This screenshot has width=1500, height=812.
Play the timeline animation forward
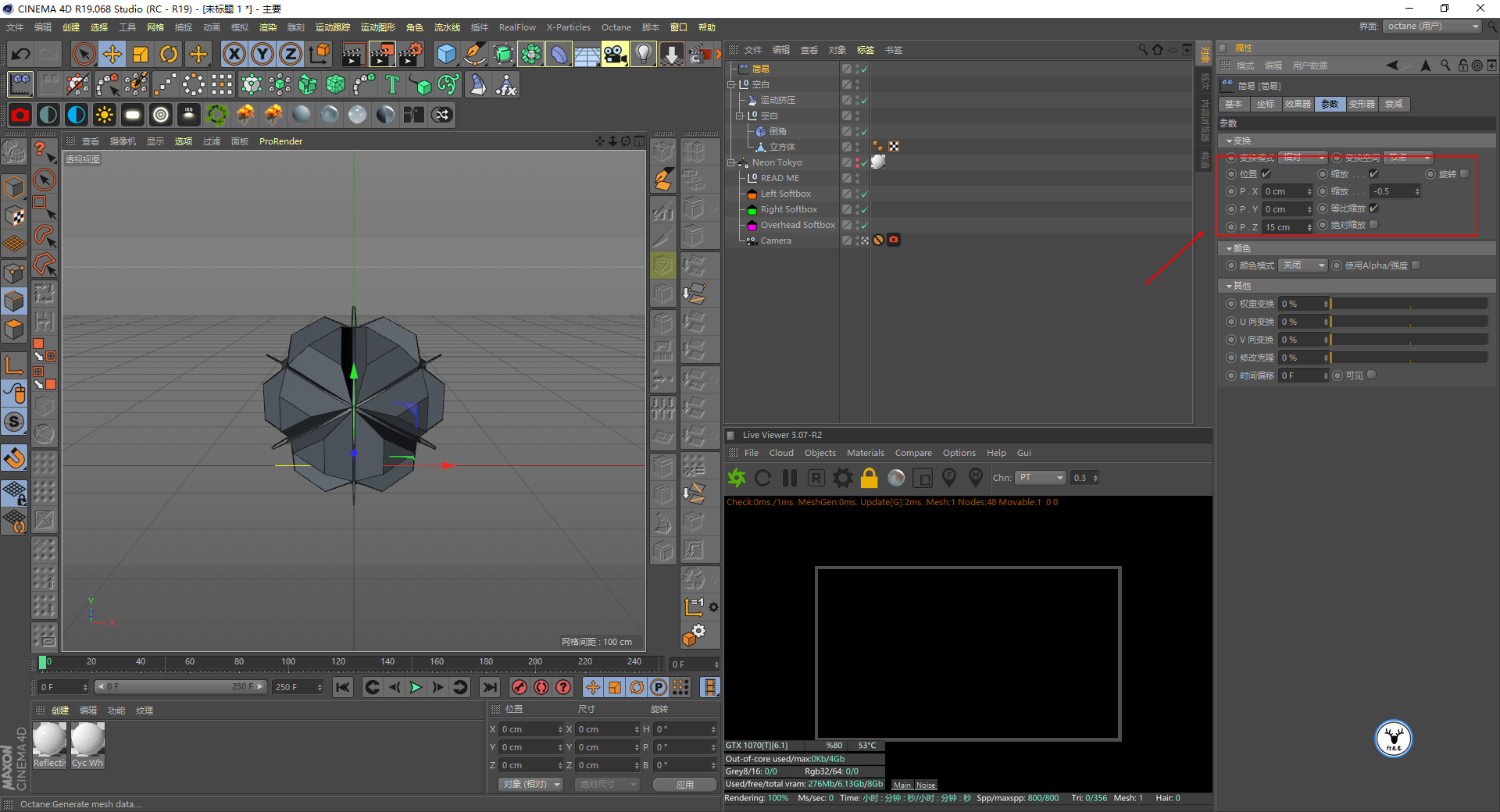tap(416, 687)
